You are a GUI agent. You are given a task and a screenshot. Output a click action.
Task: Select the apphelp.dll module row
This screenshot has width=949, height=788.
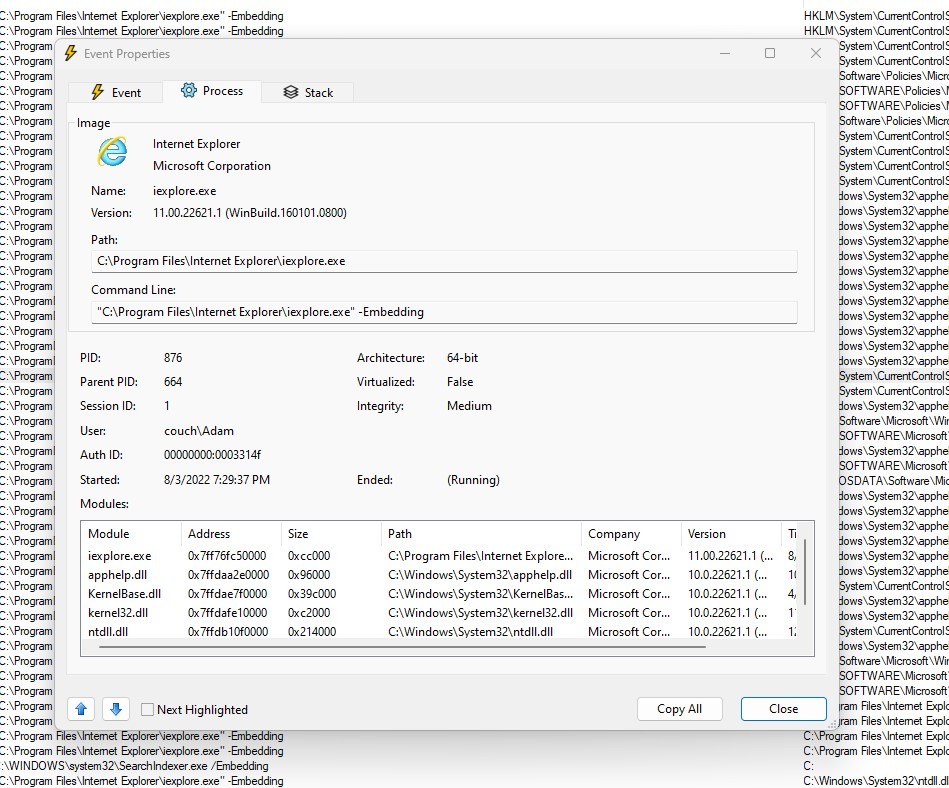[x=441, y=575]
